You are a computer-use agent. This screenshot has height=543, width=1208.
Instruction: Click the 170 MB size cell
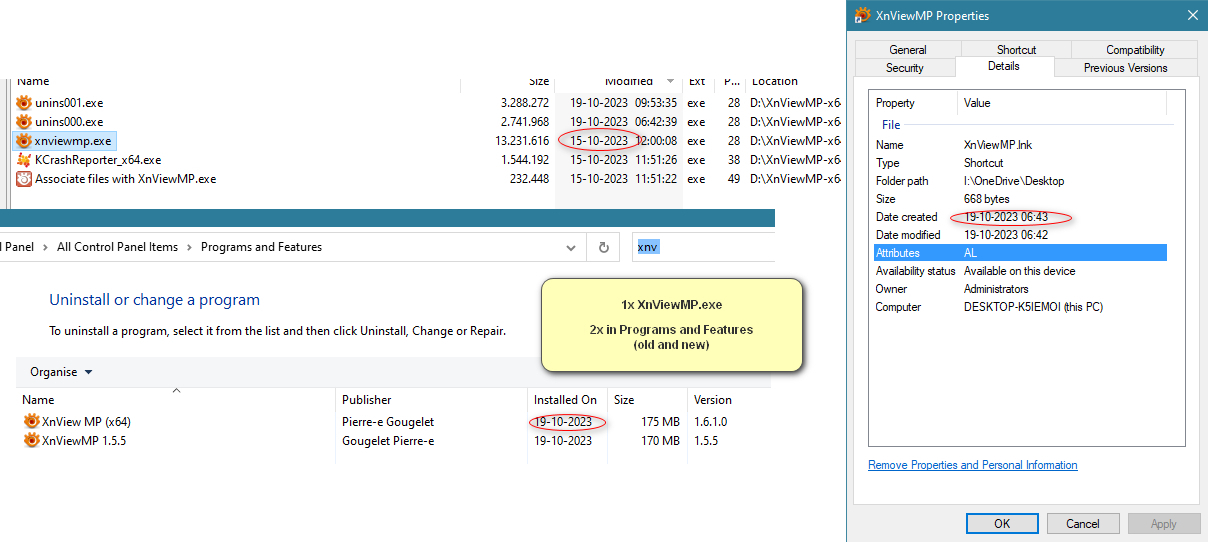coord(660,441)
